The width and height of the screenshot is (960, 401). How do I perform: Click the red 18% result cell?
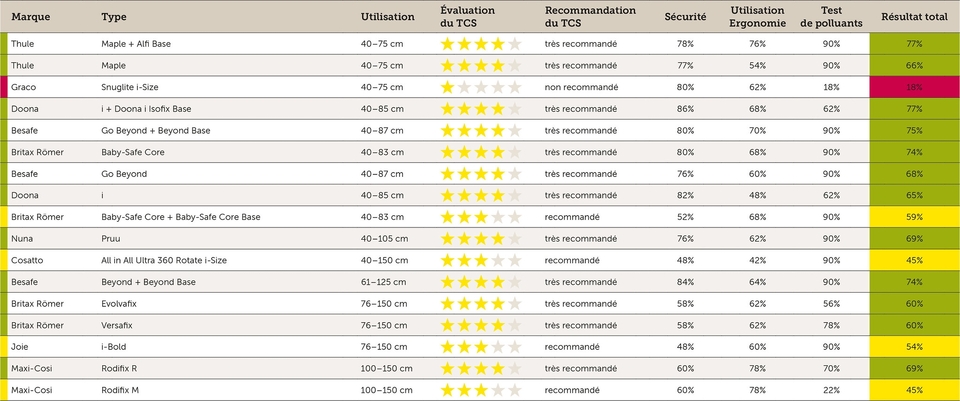click(915, 87)
